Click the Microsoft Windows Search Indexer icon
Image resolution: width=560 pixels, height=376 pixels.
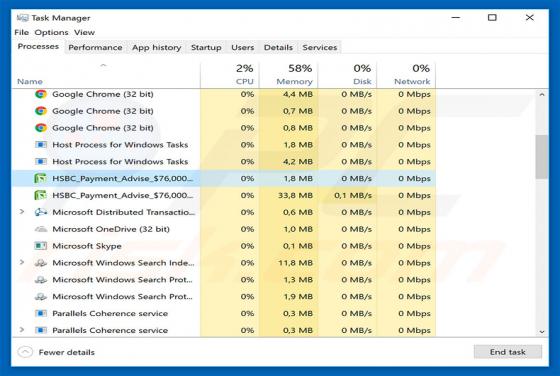pyautogui.click(x=41, y=263)
